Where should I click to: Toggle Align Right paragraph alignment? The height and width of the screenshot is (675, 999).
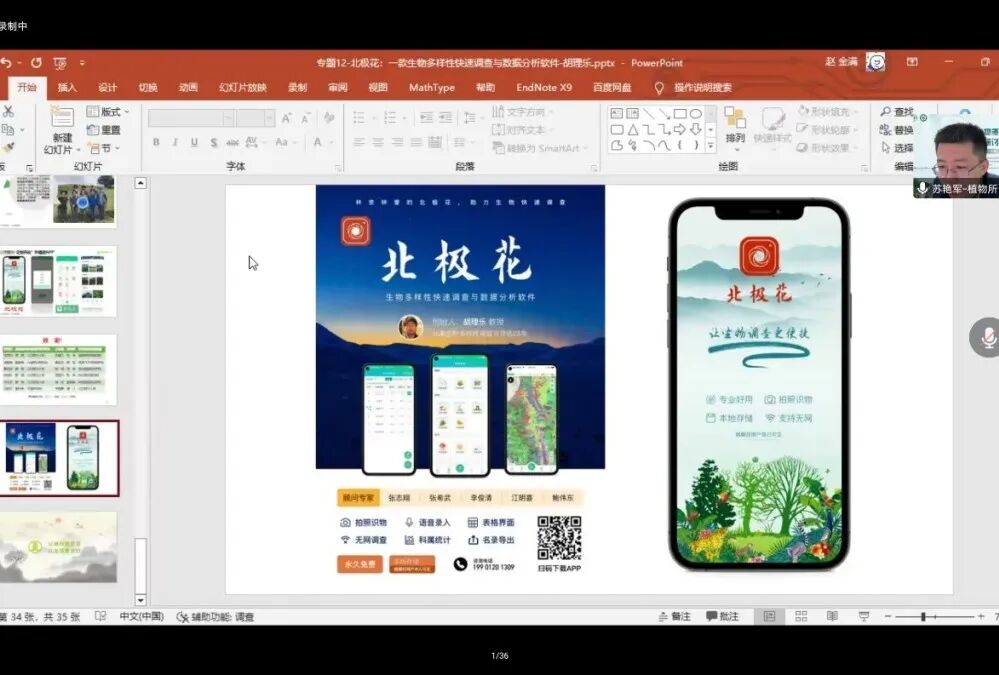397,142
